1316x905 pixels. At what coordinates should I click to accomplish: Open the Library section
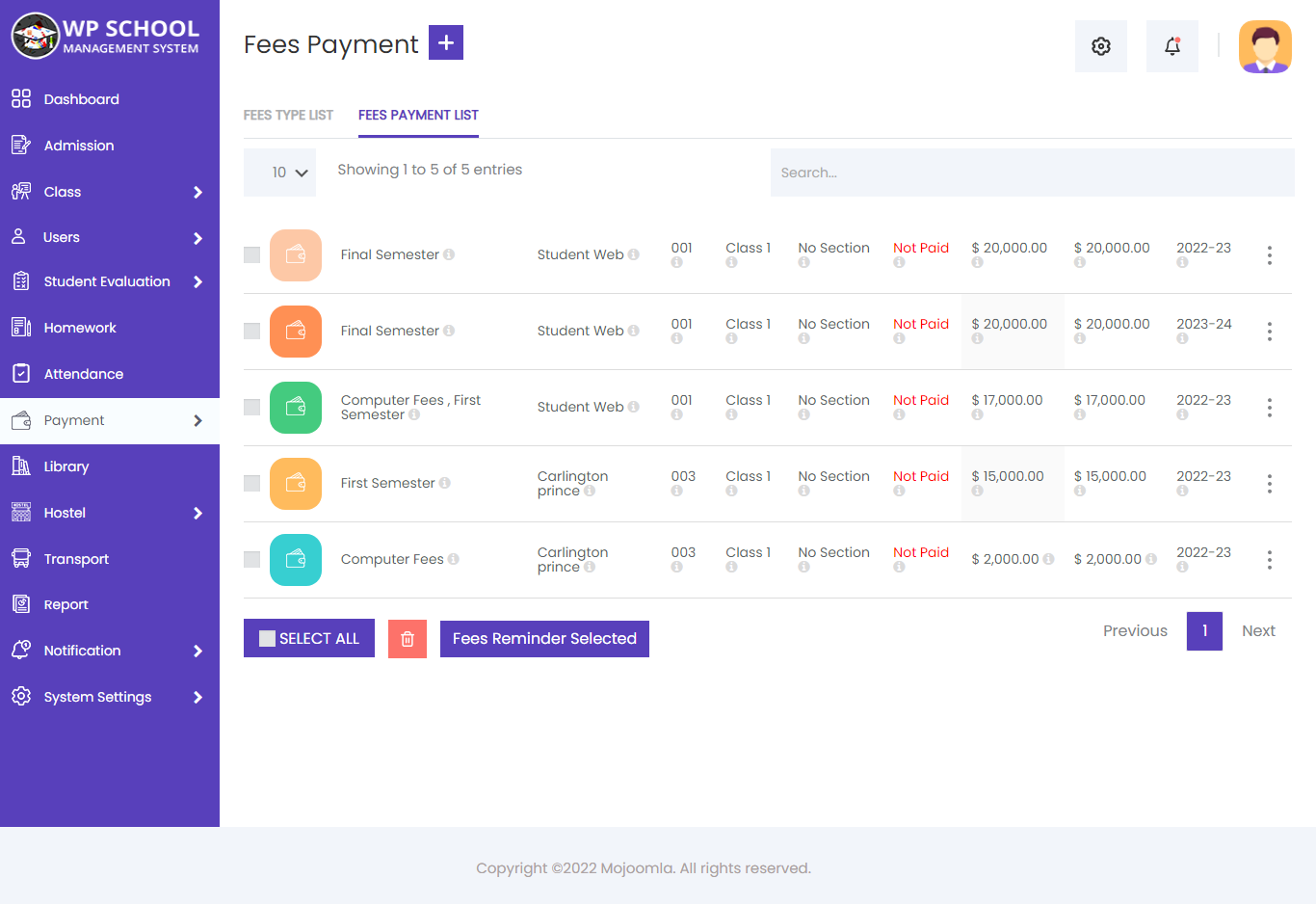click(66, 466)
